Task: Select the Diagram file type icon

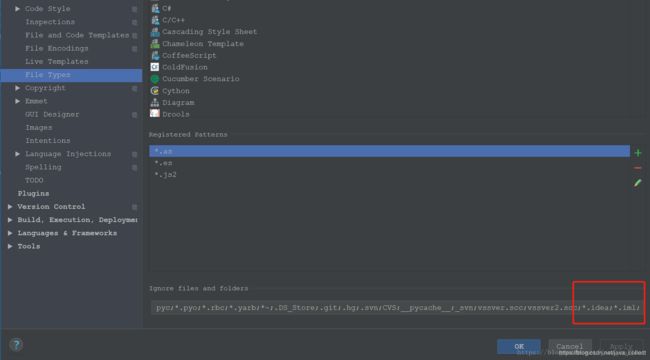Action: 155,102
